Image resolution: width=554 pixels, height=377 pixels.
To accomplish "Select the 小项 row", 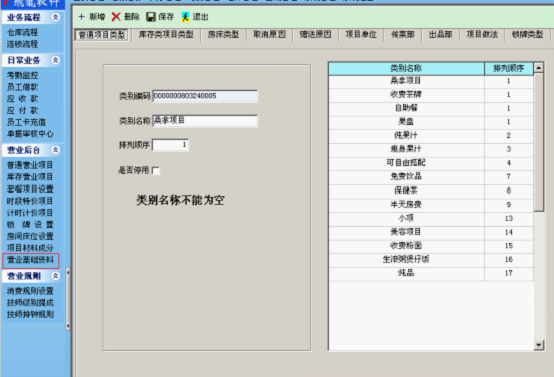I will click(431, 218).
